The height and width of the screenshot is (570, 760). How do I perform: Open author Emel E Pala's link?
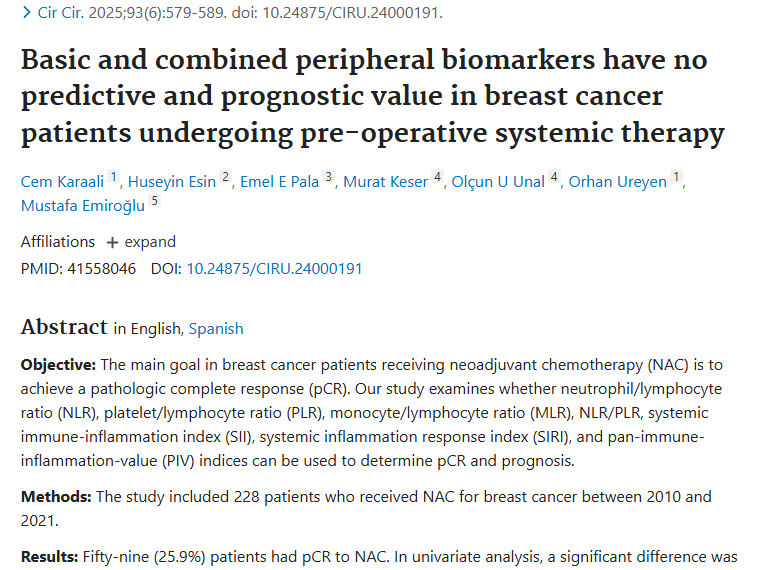click(279, 182)
